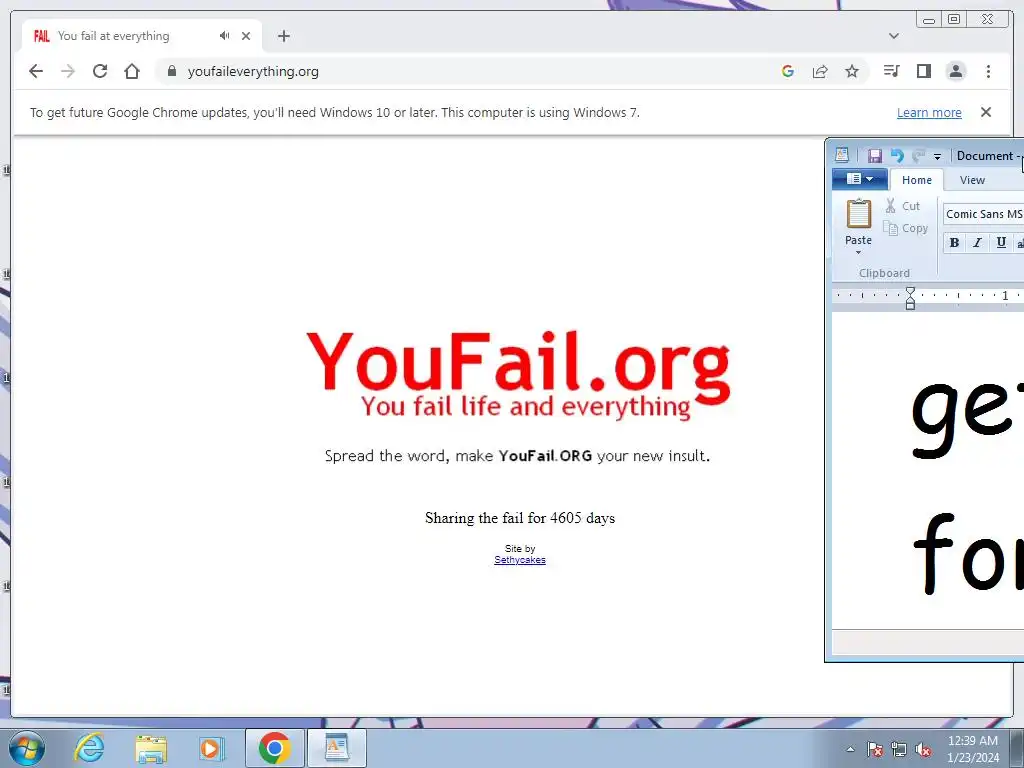
Task: Switch to WordPad View tab
Action: 972,180
